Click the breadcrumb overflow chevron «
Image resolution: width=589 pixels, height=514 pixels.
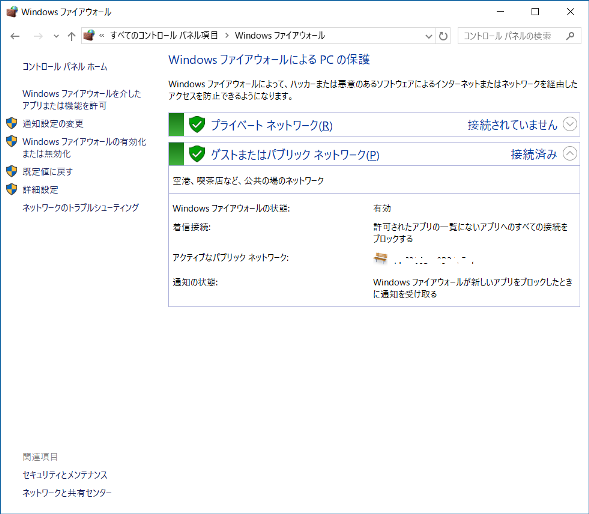pos(102,36)
